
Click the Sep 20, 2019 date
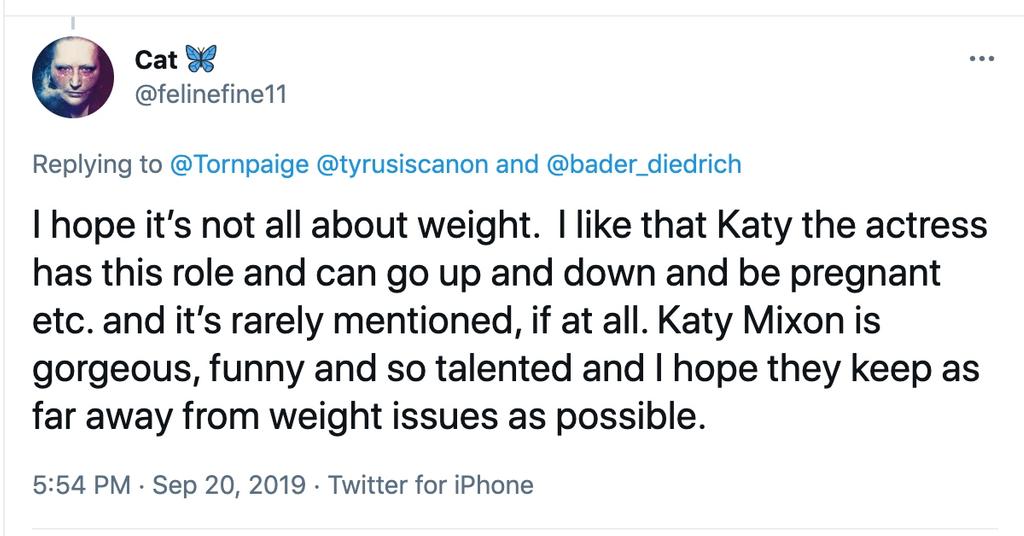228,486
